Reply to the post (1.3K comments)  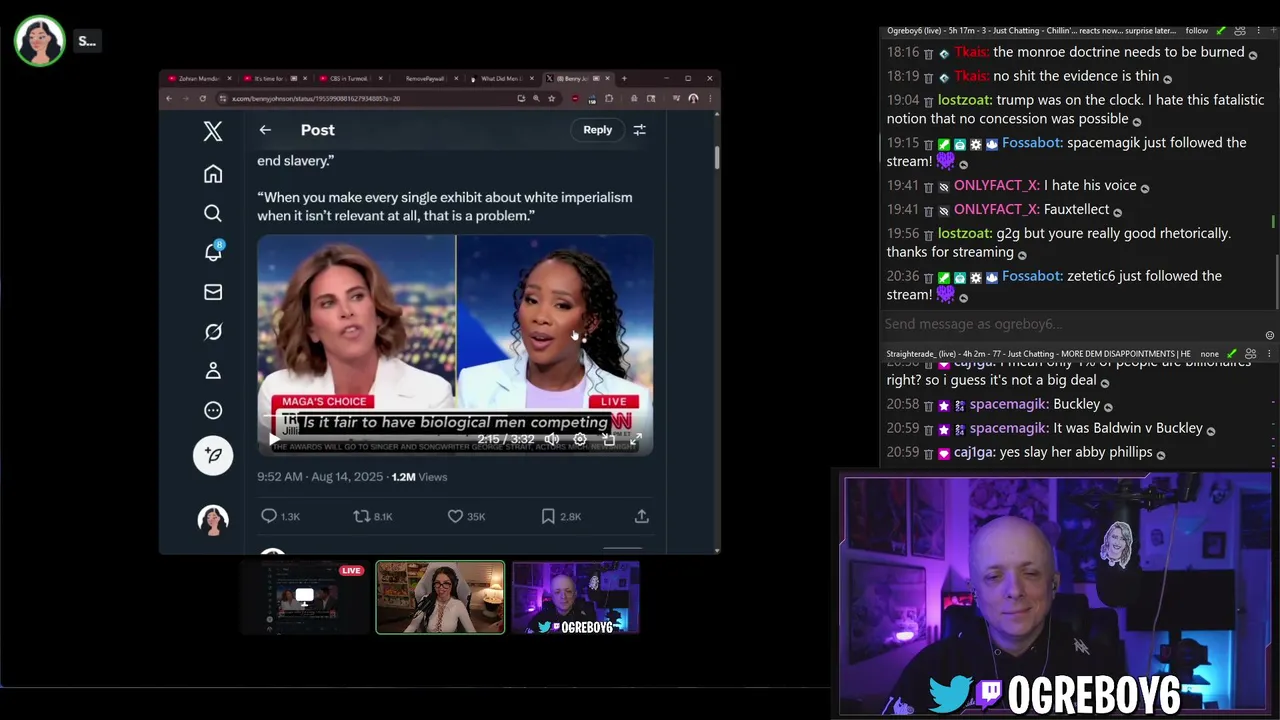pos(280,516)
